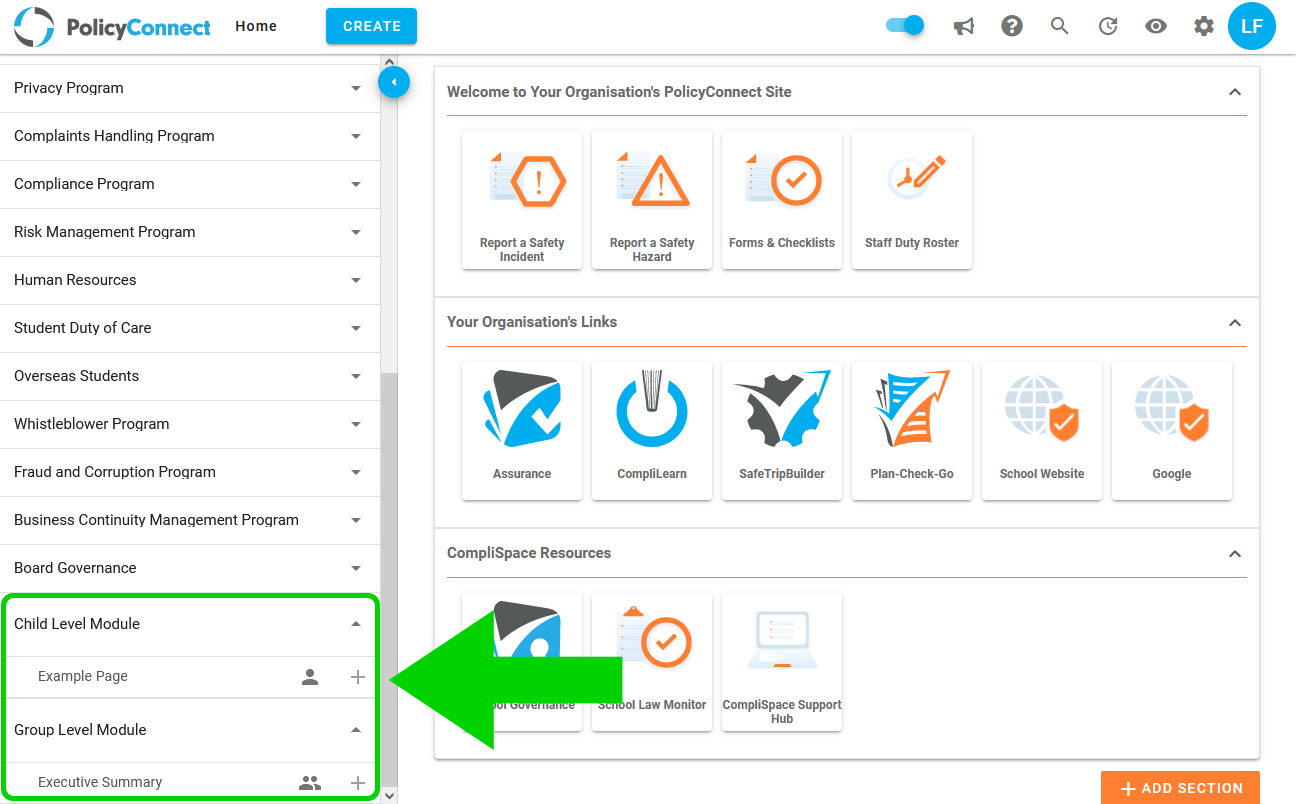Open the Google link tile
The image size is (1296, 804).
[x=1172, y=431]
